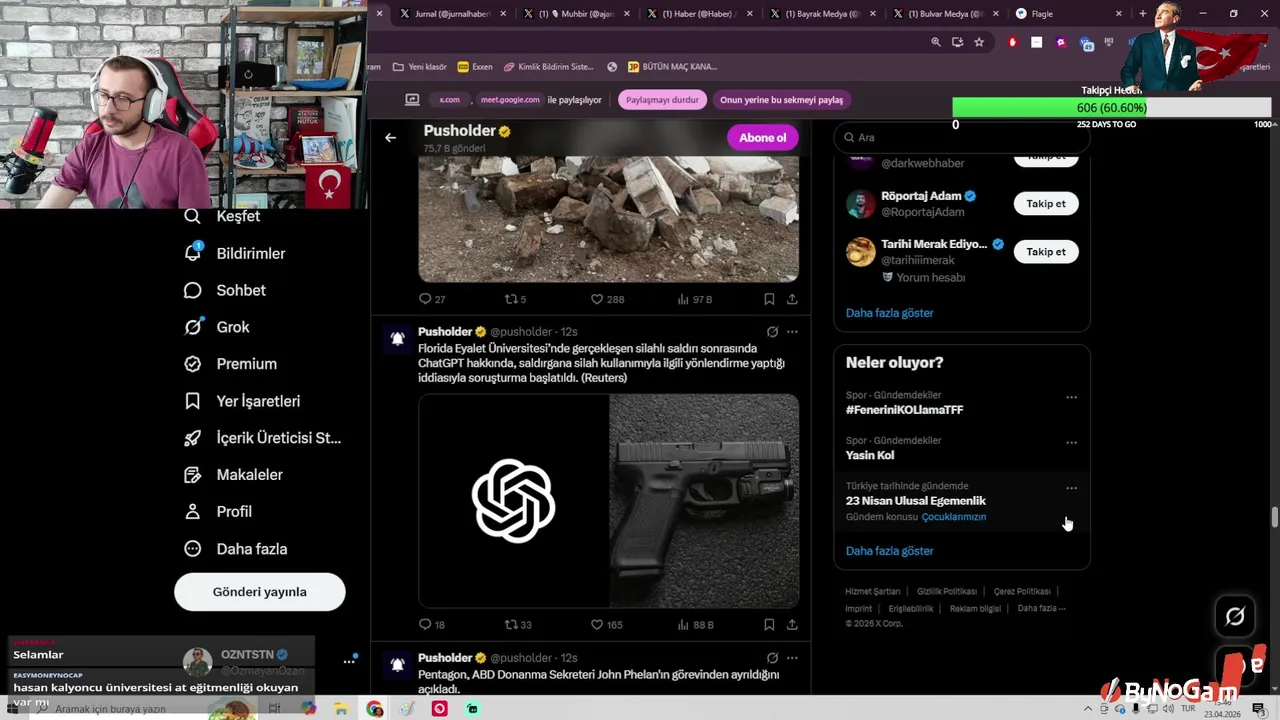The height and width of the screenshot is (720, 1280).
Task: Expand Daha fazla footer menu
Action: [1042, 608]
